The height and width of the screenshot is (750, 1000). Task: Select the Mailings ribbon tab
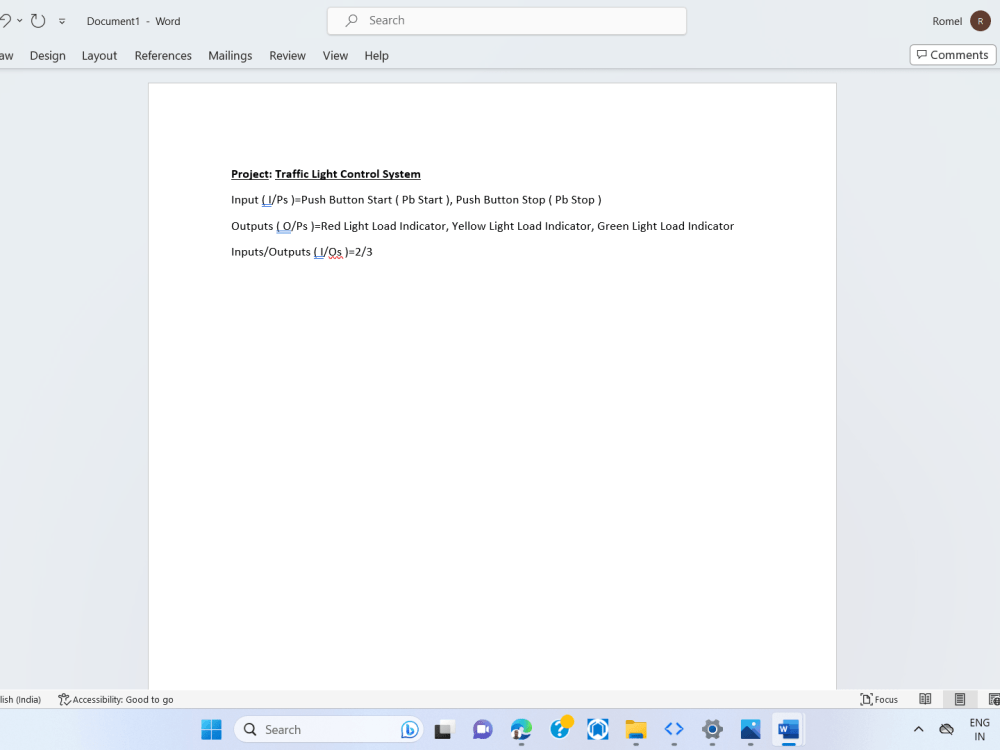click(x=230, y=55)
